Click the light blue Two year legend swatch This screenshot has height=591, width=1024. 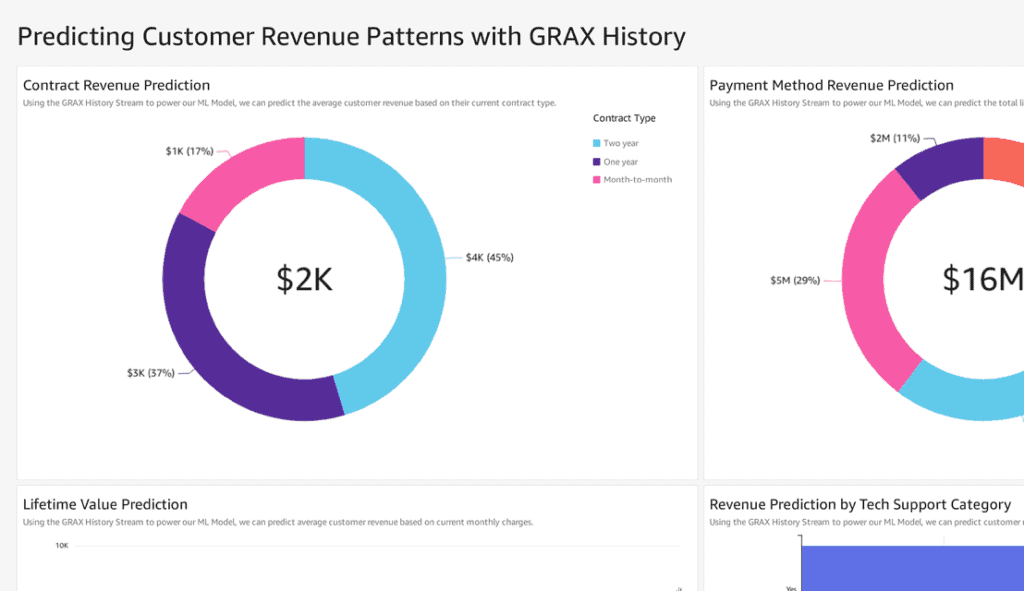(x=596, y=143)
